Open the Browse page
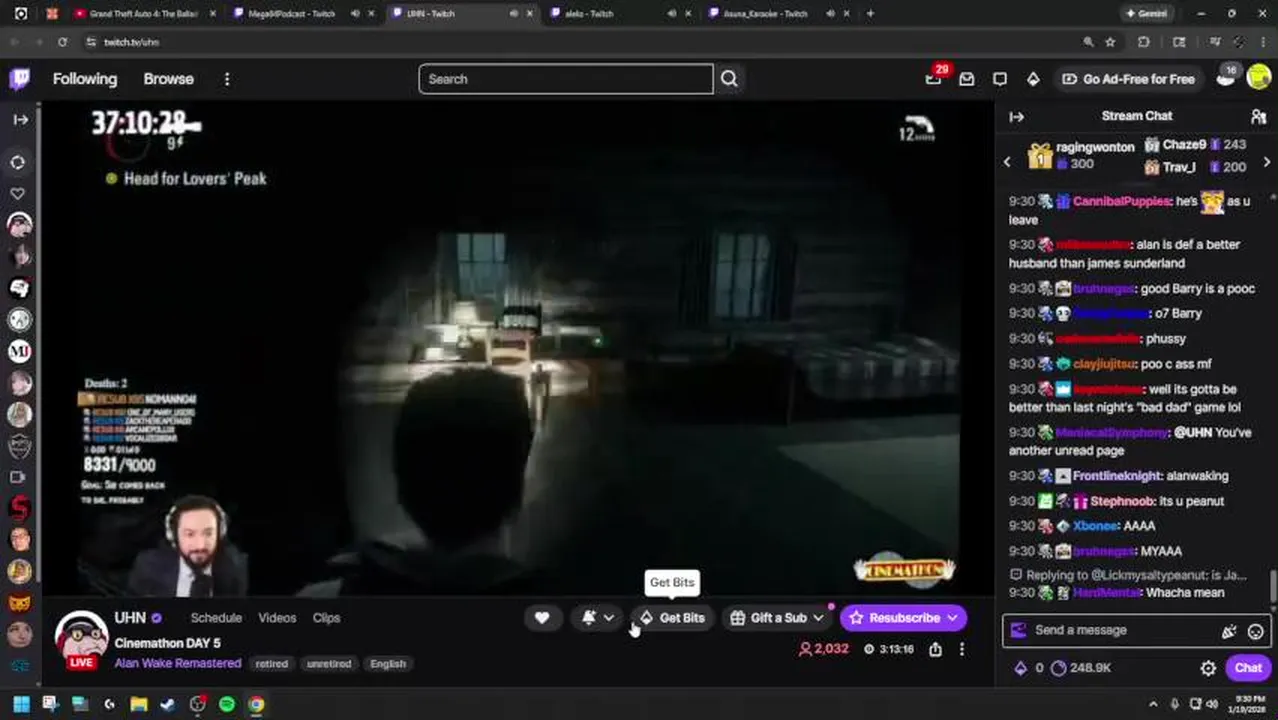The width and height of the screenshot is (1278, 720). (x=168, y=79)
